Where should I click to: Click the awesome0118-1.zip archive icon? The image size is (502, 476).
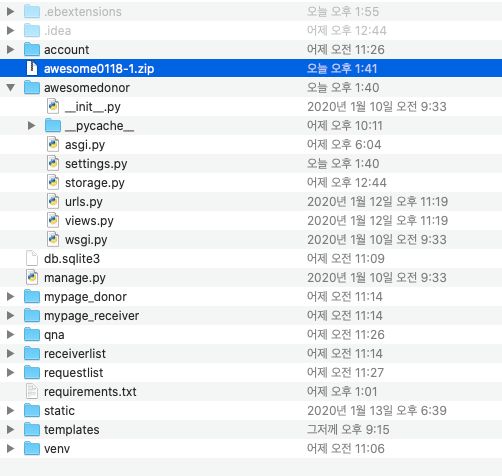pos(32,68)
